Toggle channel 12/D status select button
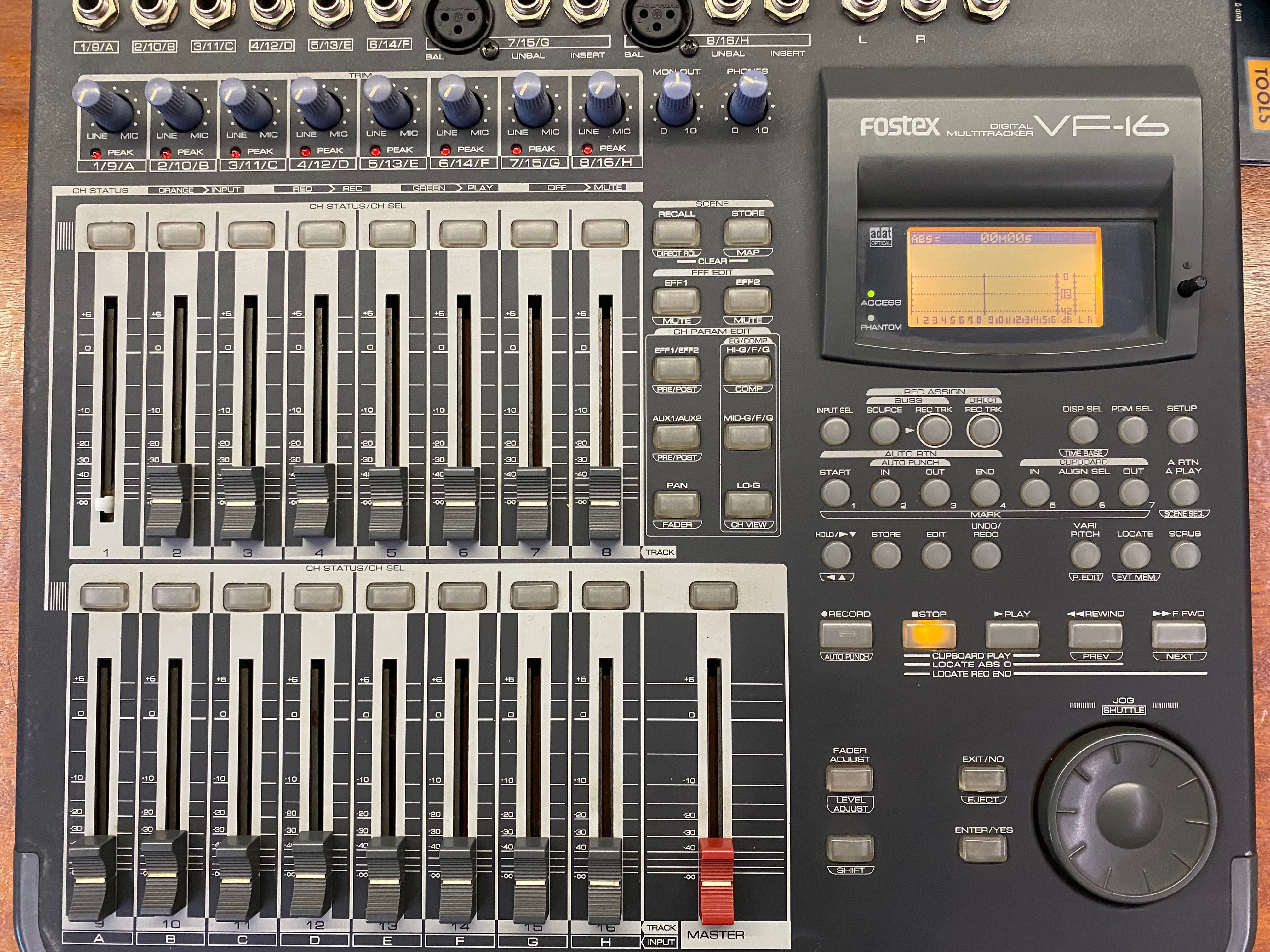The image size is (1270, 952). (x=318, y=597)
